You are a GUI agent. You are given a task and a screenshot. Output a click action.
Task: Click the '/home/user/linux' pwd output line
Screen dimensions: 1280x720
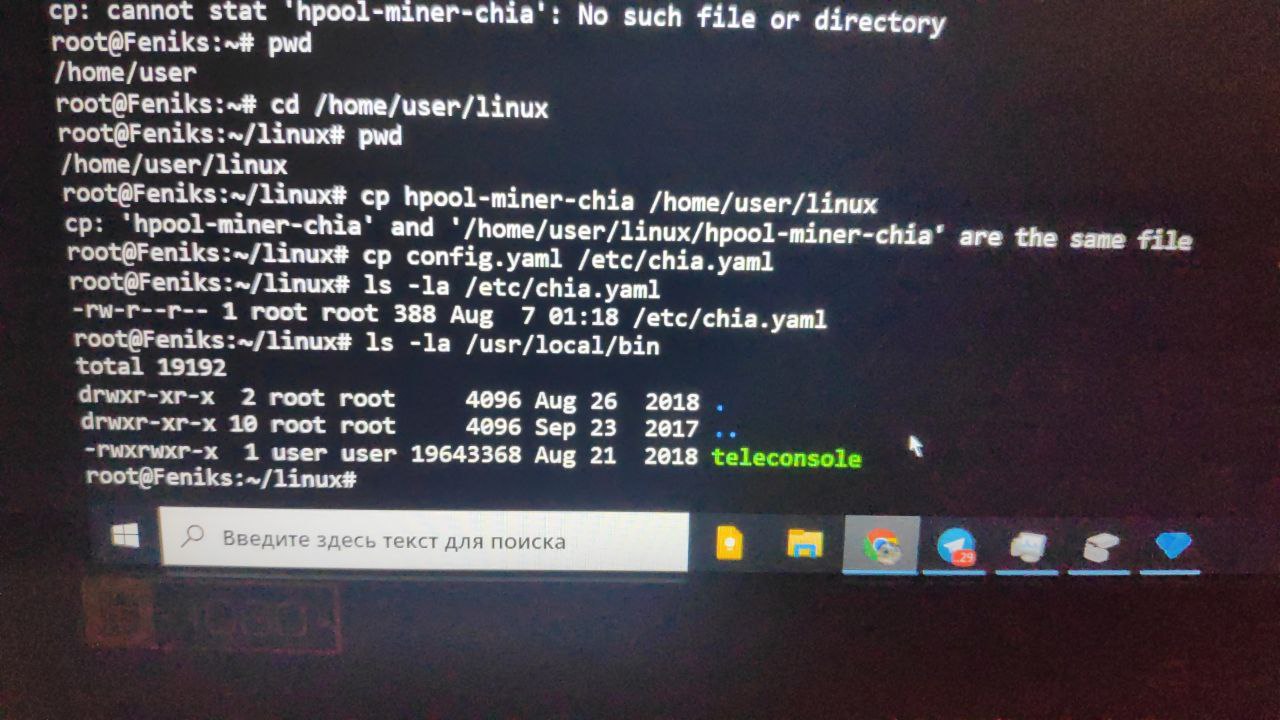(x=174, y=164)
